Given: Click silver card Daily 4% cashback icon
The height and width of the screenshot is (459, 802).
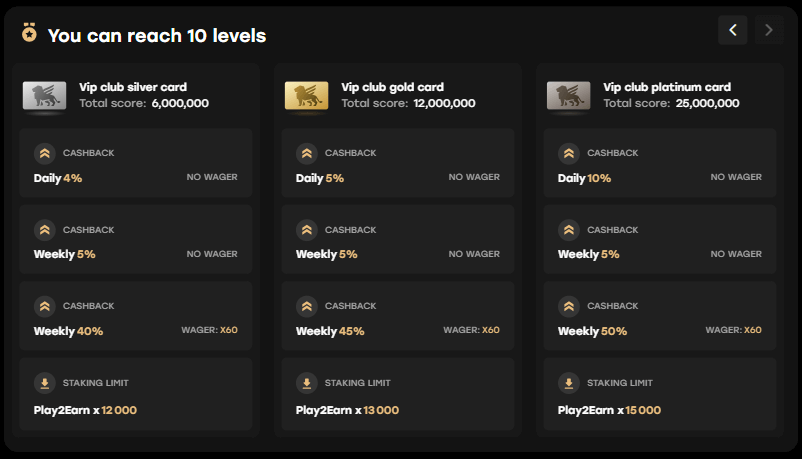Looking at the screenshot, I should click(44, 154).
